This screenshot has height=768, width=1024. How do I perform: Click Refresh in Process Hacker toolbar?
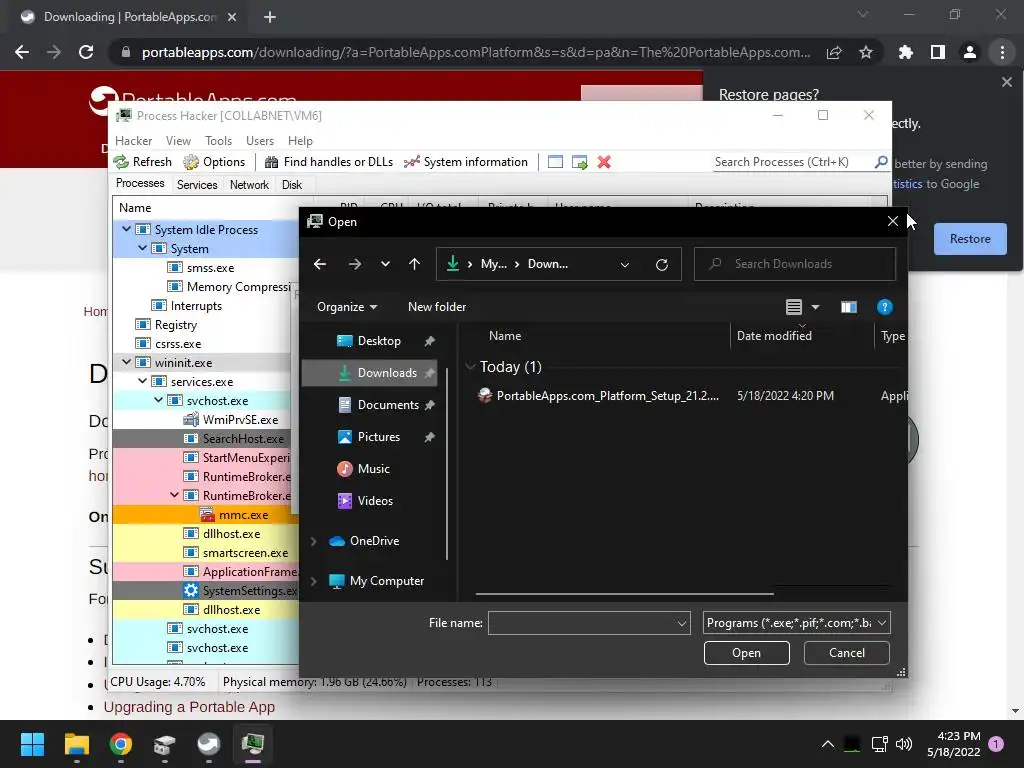pos(142,162)
